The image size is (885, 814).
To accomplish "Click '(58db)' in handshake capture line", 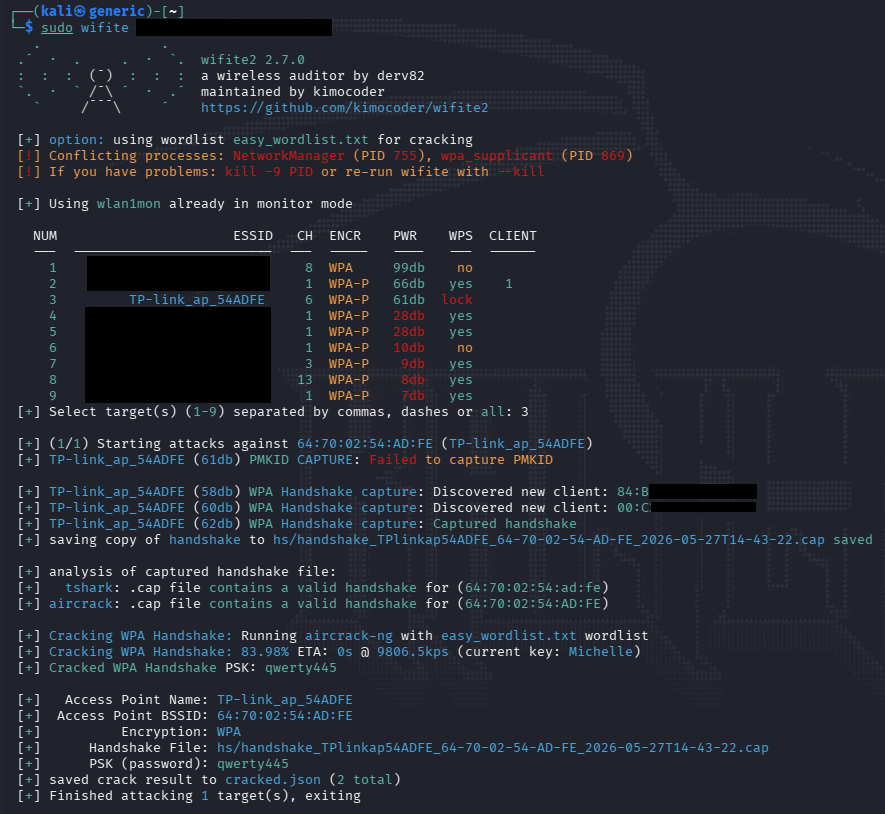I will (217, 491).
